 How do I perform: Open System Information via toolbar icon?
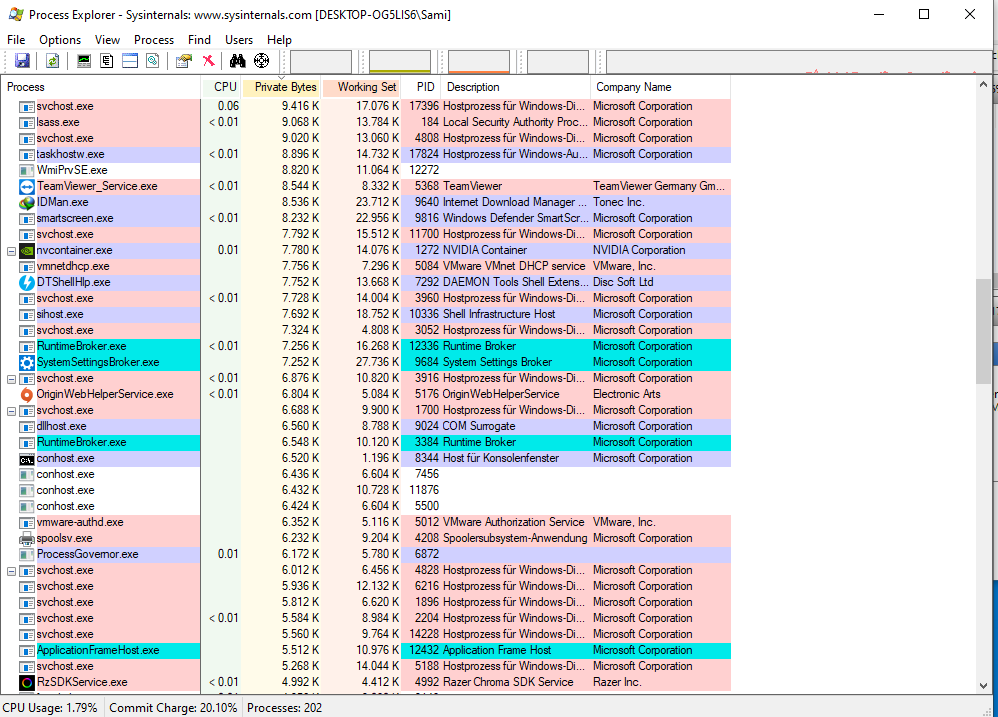(83, 60)
